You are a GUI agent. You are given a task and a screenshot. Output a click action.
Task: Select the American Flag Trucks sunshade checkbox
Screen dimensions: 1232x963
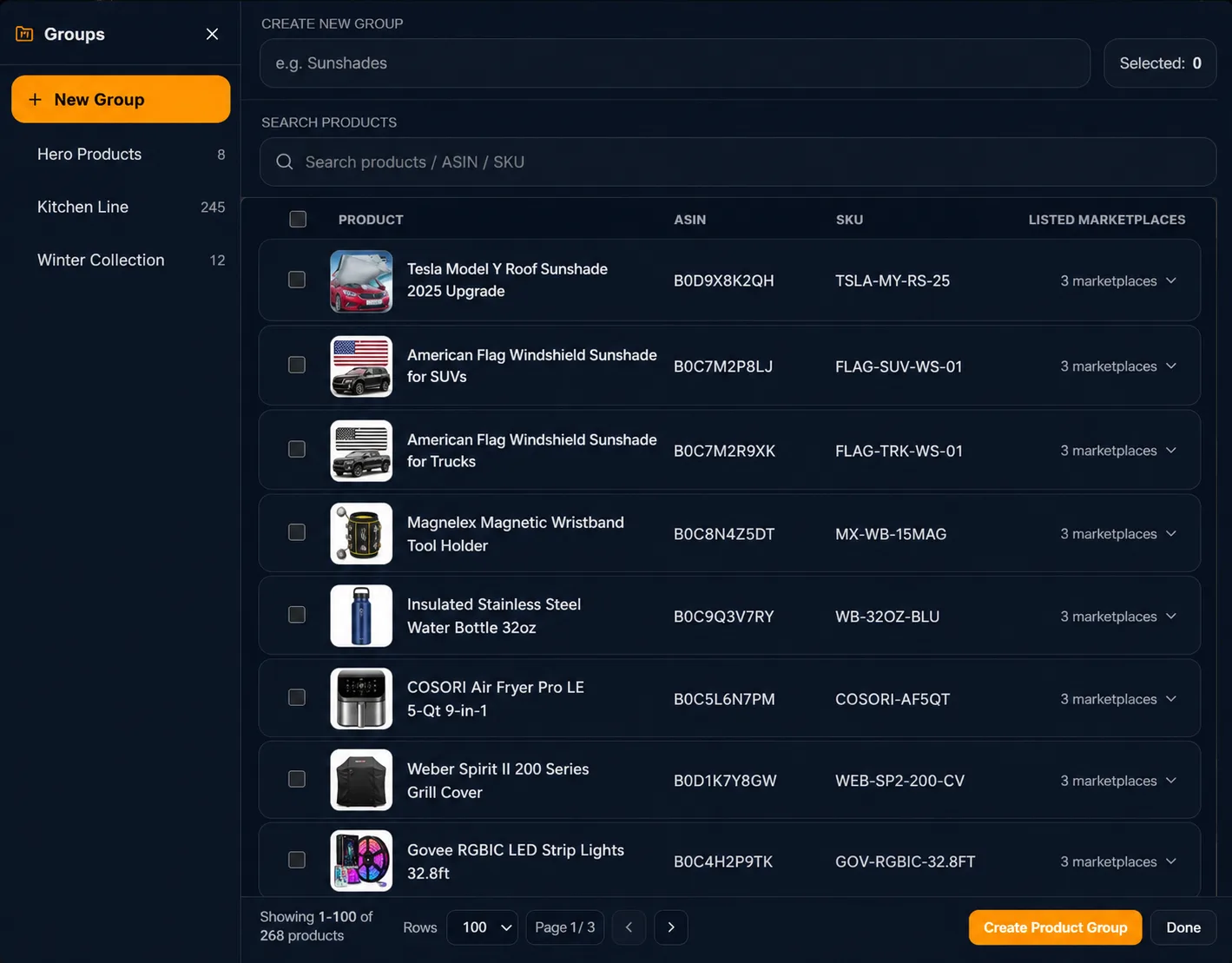click(297, 449)
